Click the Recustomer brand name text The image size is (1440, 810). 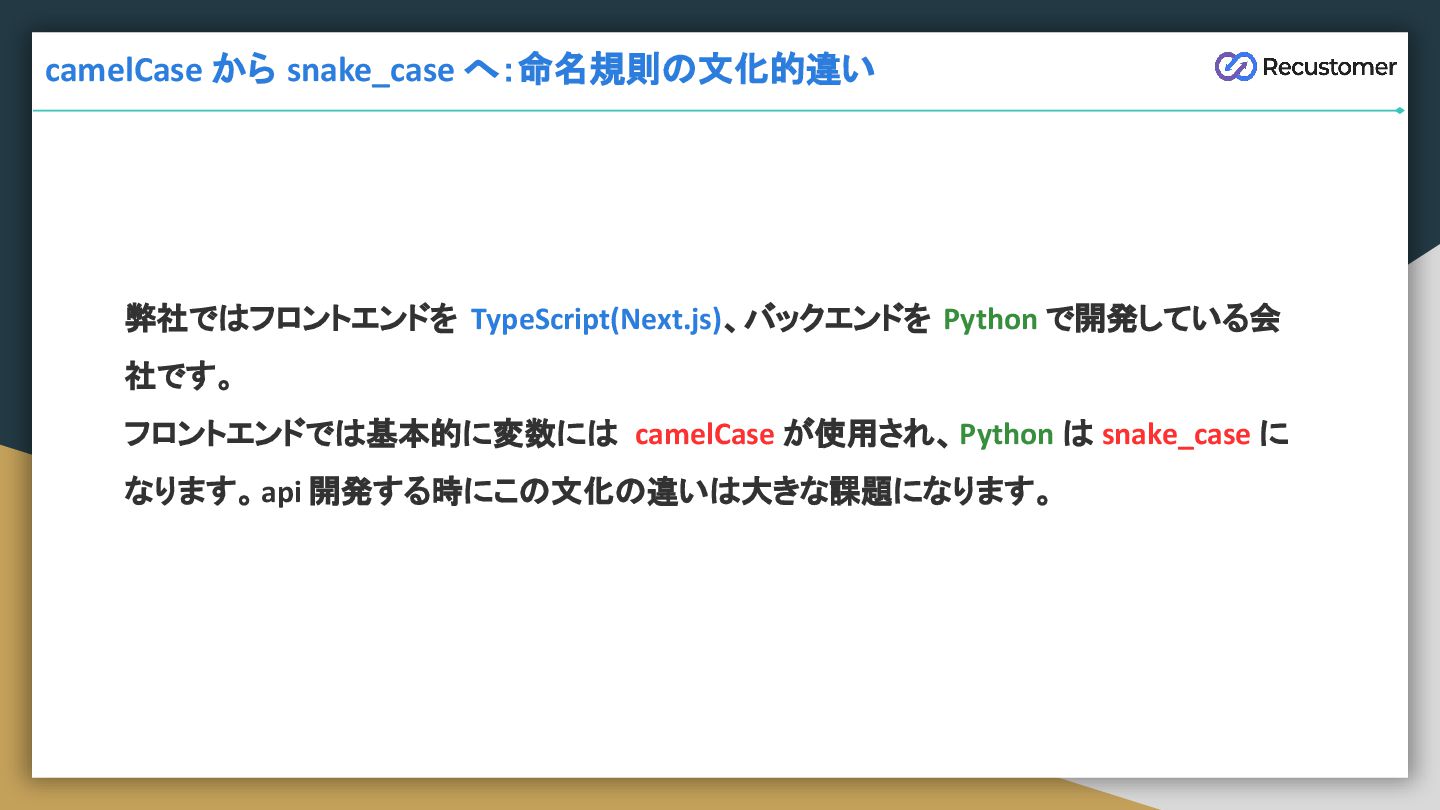[x=1329, y=67]
